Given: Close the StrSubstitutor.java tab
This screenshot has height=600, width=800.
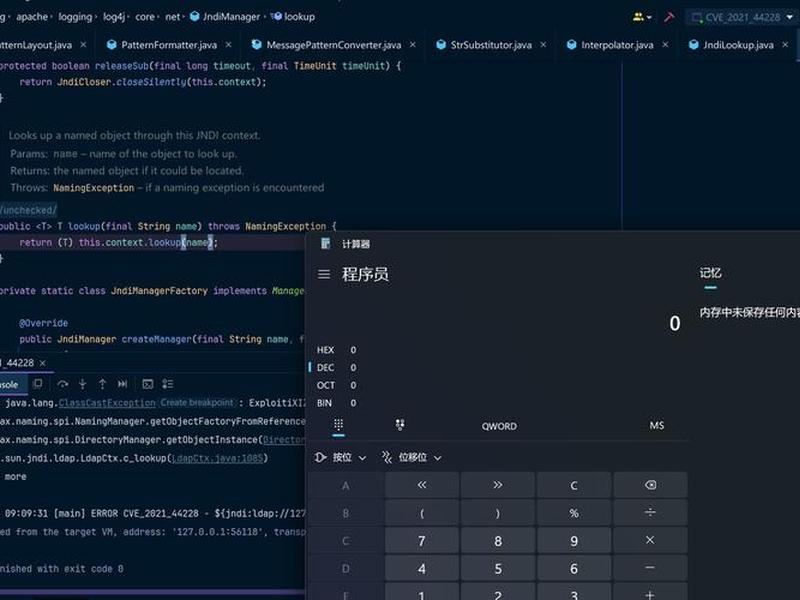Looking at the screenshot, I should click(543, 45).
